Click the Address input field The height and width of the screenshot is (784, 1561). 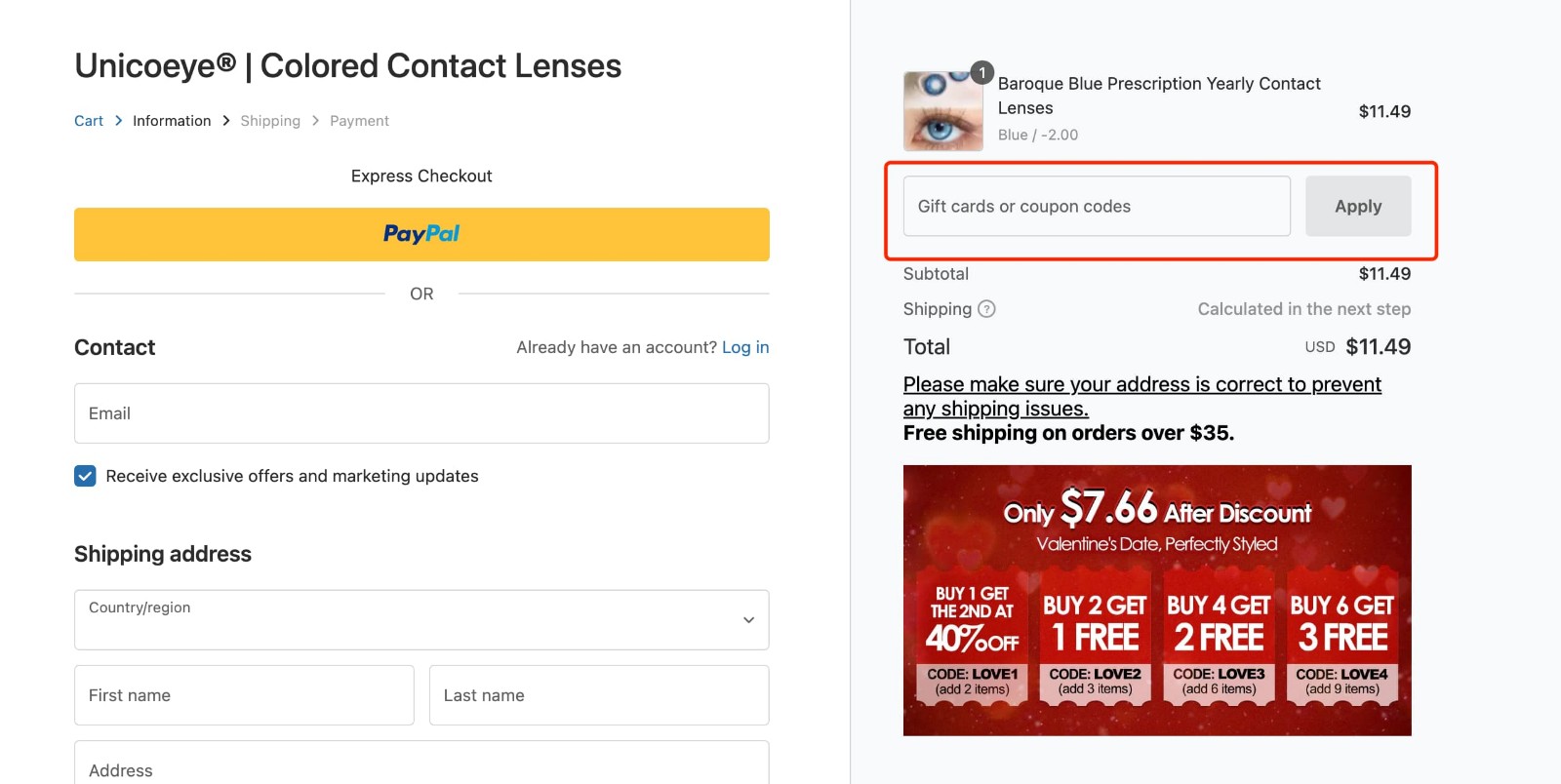click(x=420, y=769)
